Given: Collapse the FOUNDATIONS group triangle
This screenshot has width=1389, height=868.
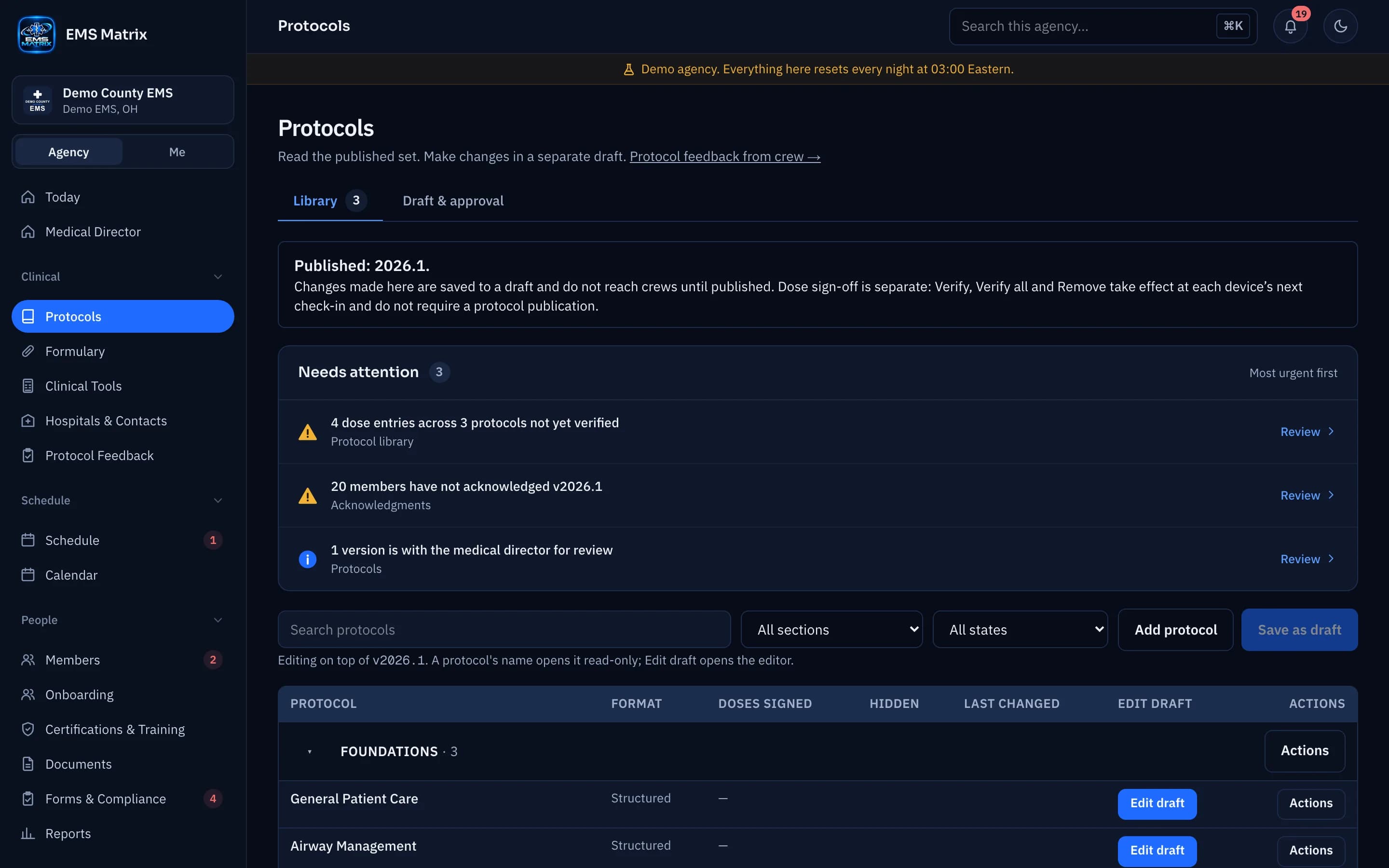Looking at the screenshot, I should click(309, 752).
